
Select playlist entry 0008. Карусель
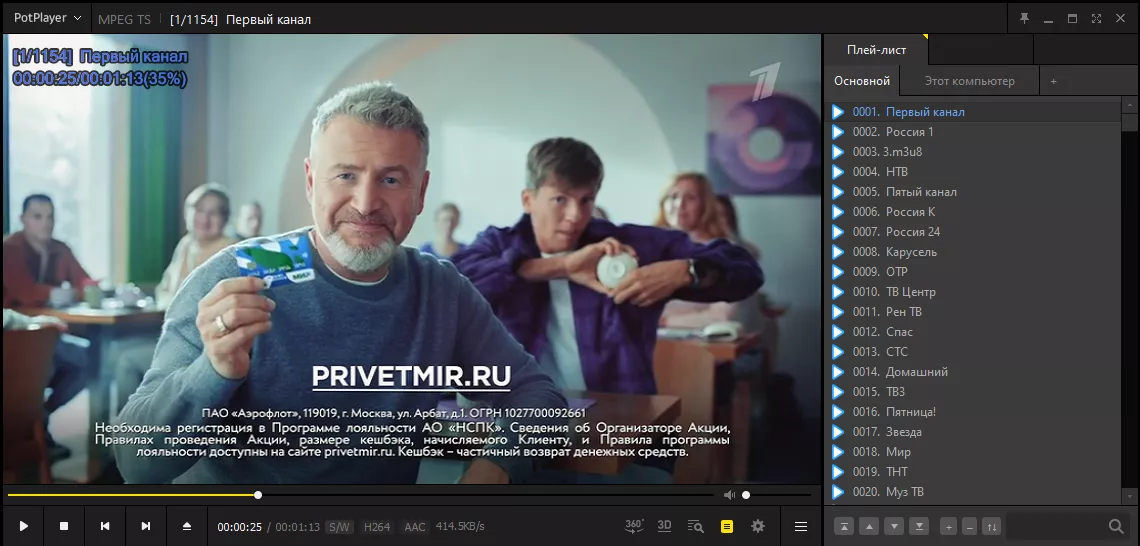[974, 252]
